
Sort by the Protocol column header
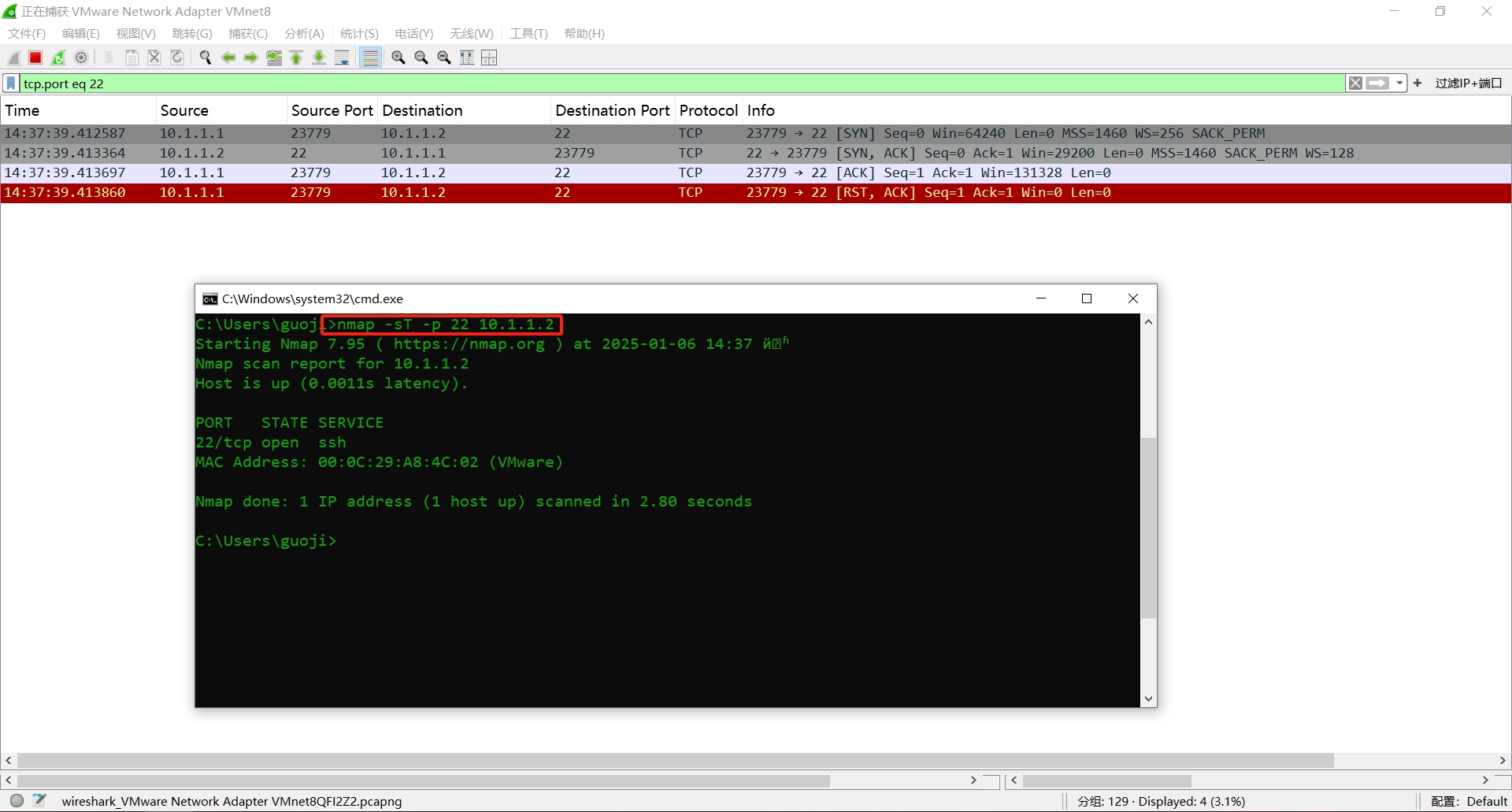pyautogui.click(x=709, y=111)
